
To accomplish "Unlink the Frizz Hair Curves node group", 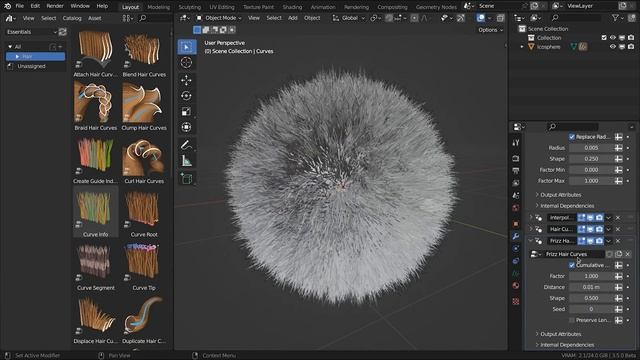I will (x=628, y=254).
